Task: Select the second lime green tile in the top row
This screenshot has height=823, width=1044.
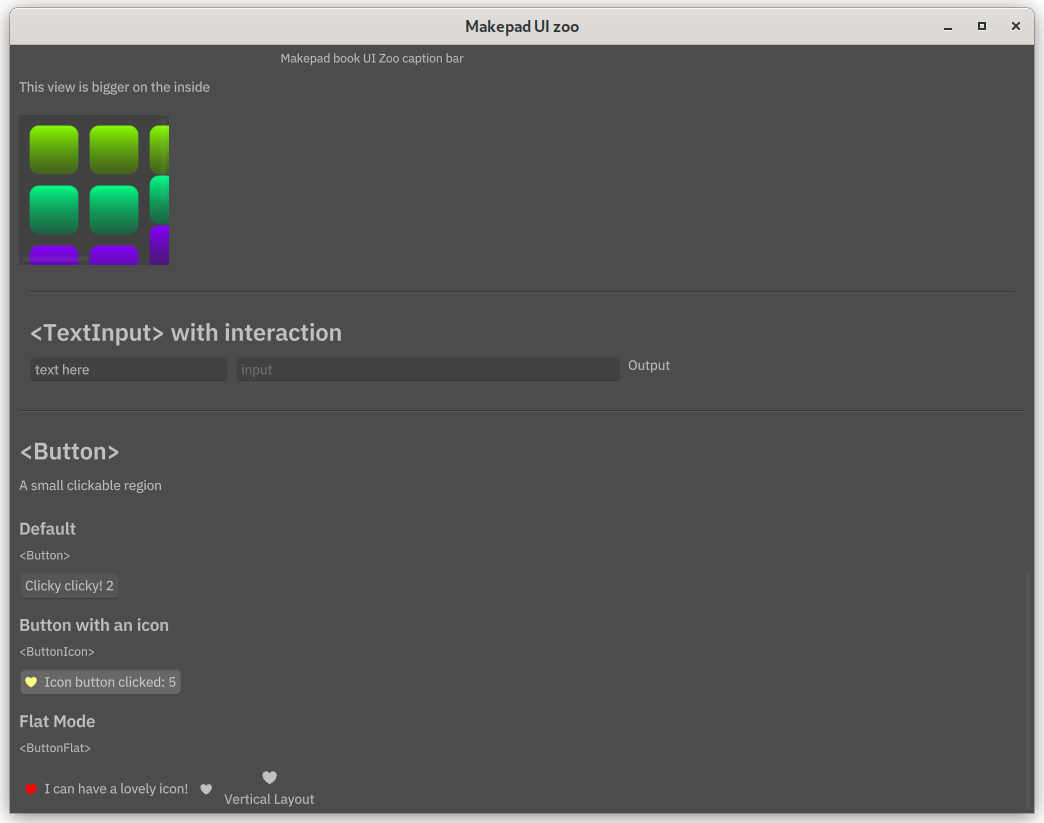Action: (x=114, y=149)
